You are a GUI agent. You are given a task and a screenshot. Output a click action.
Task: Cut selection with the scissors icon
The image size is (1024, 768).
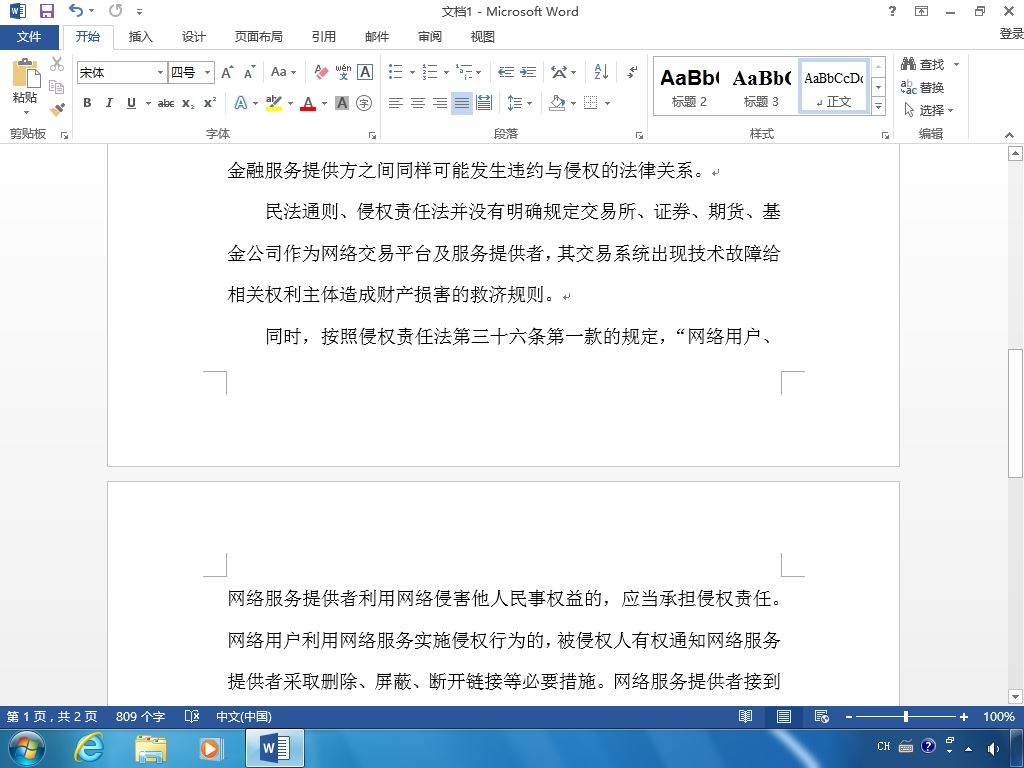tap(57, 63)
